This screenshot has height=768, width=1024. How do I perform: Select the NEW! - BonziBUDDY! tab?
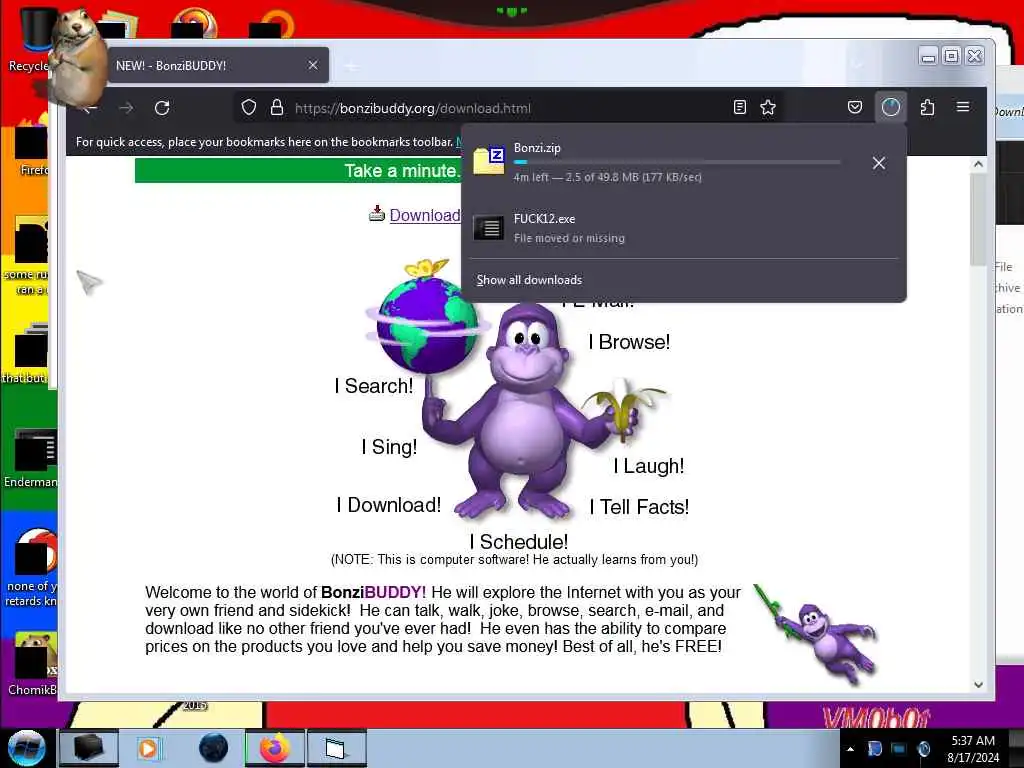click(218, 65)
